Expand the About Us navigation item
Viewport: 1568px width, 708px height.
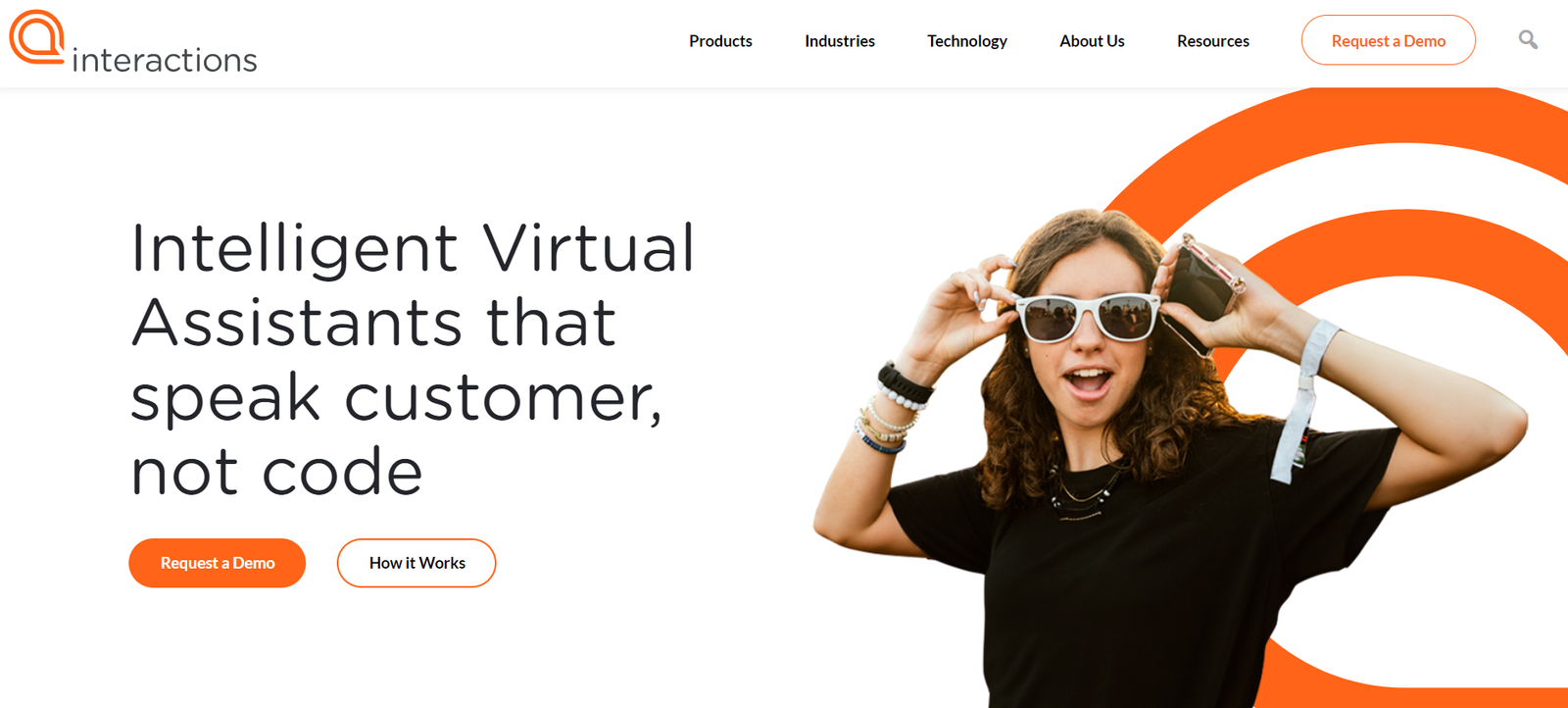(1092, 41)
